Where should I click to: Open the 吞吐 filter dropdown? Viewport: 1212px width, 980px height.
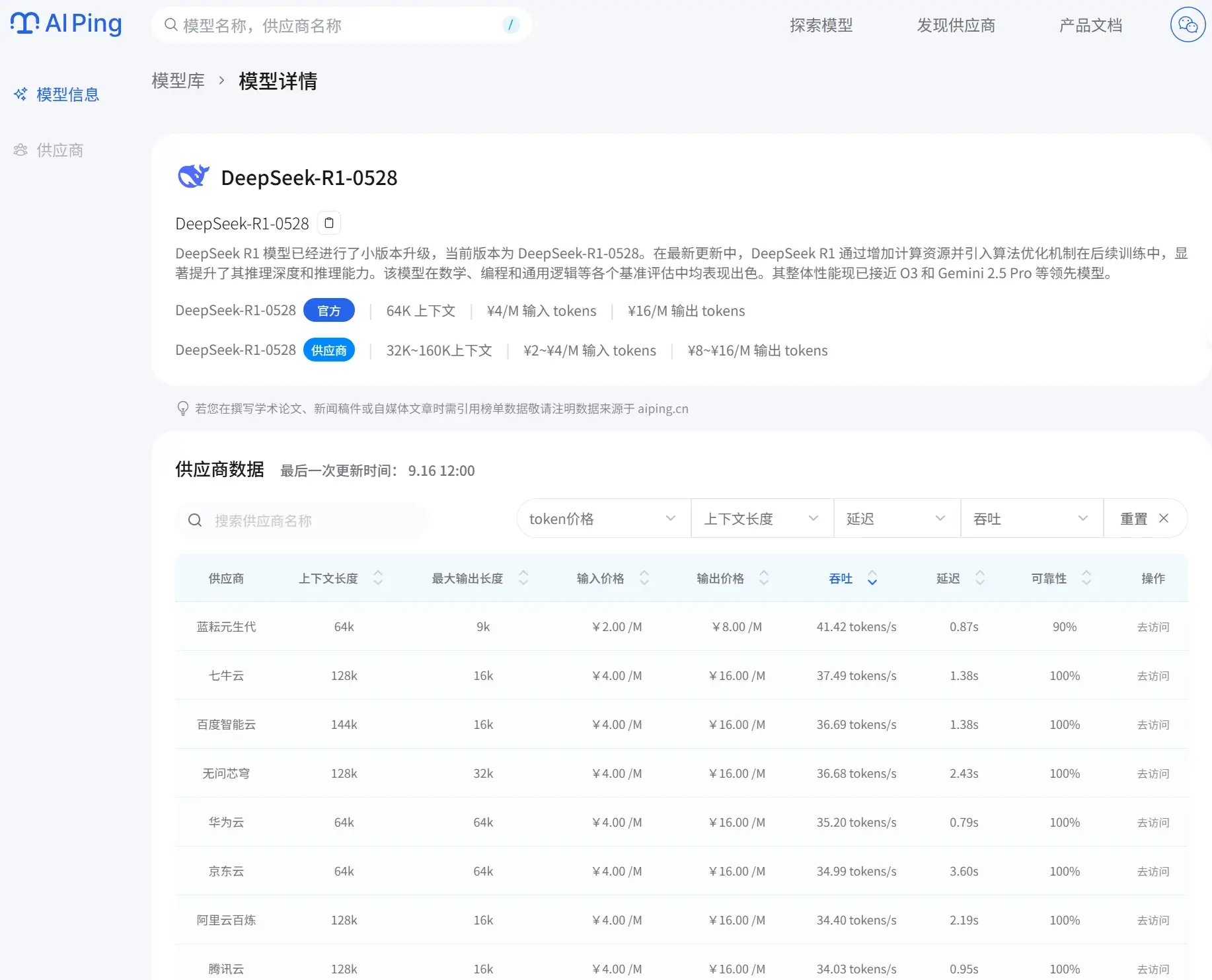1031,519
